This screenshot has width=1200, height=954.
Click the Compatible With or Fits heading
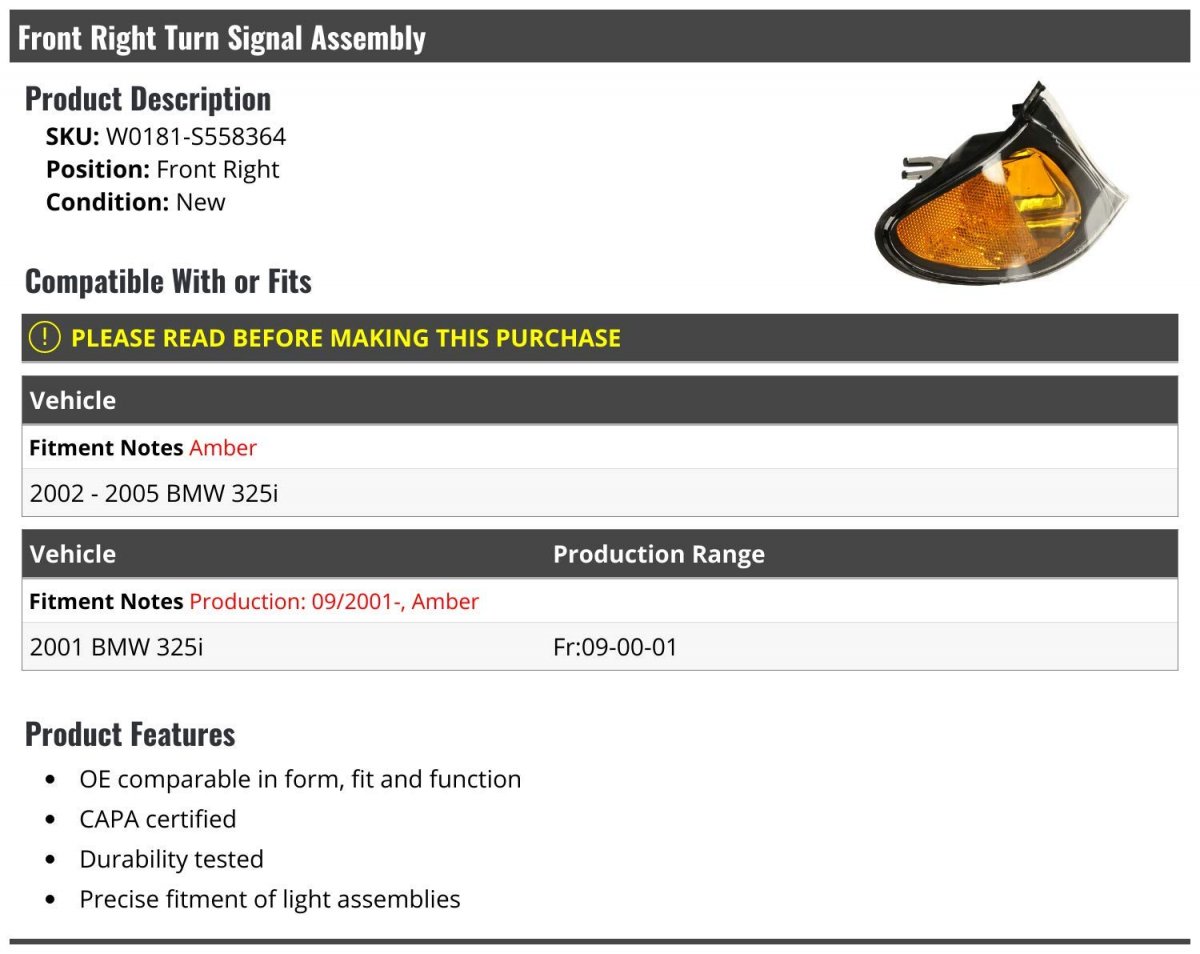pos(168,282)
